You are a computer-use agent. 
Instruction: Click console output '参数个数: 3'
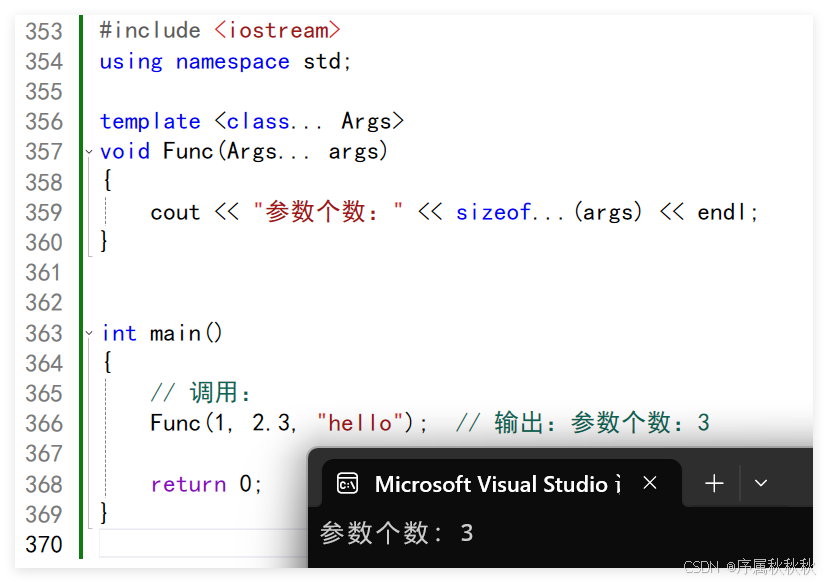pos(397,533)
